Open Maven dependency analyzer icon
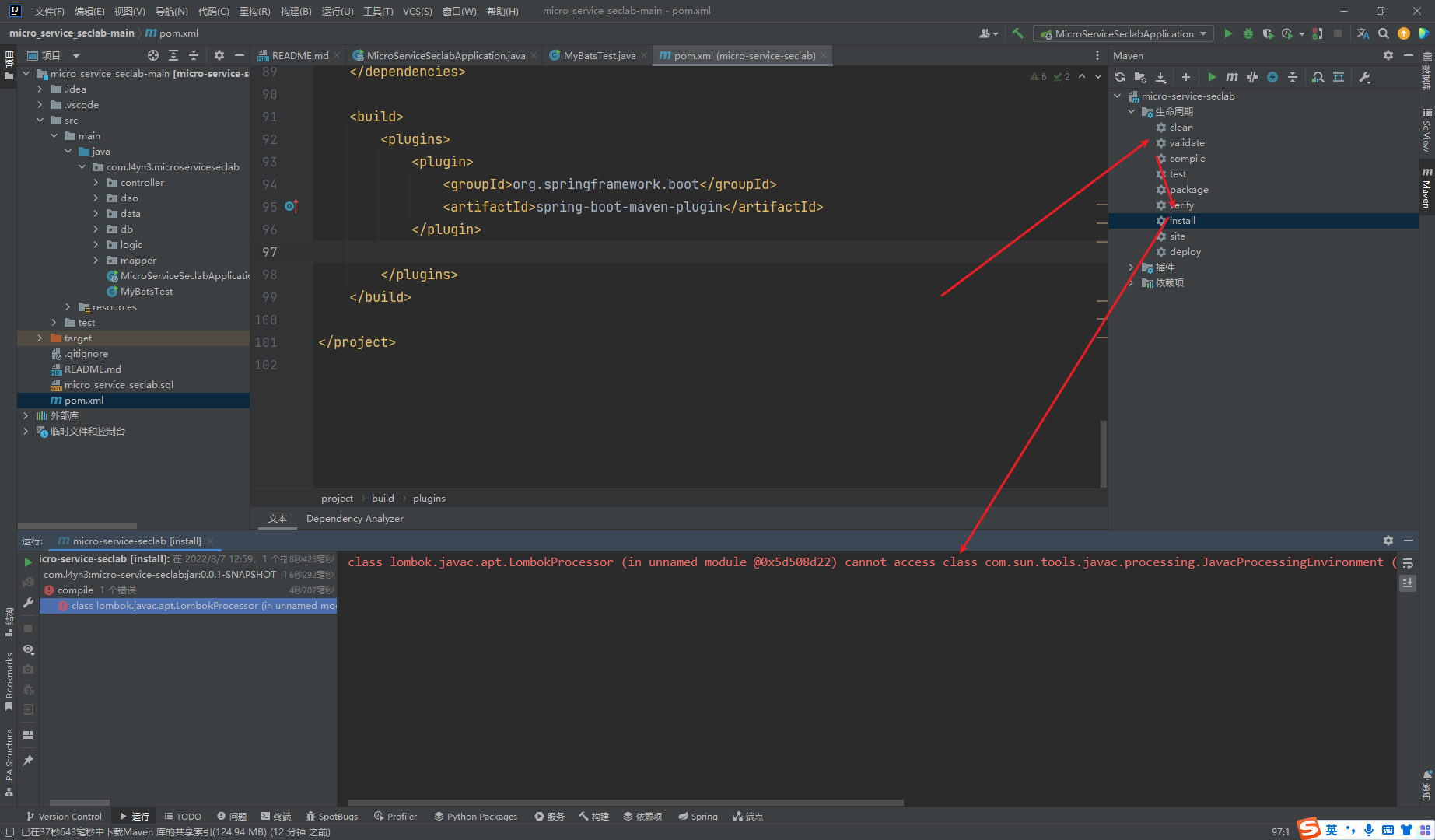 pyautogui.click(x=1318, y=77)
